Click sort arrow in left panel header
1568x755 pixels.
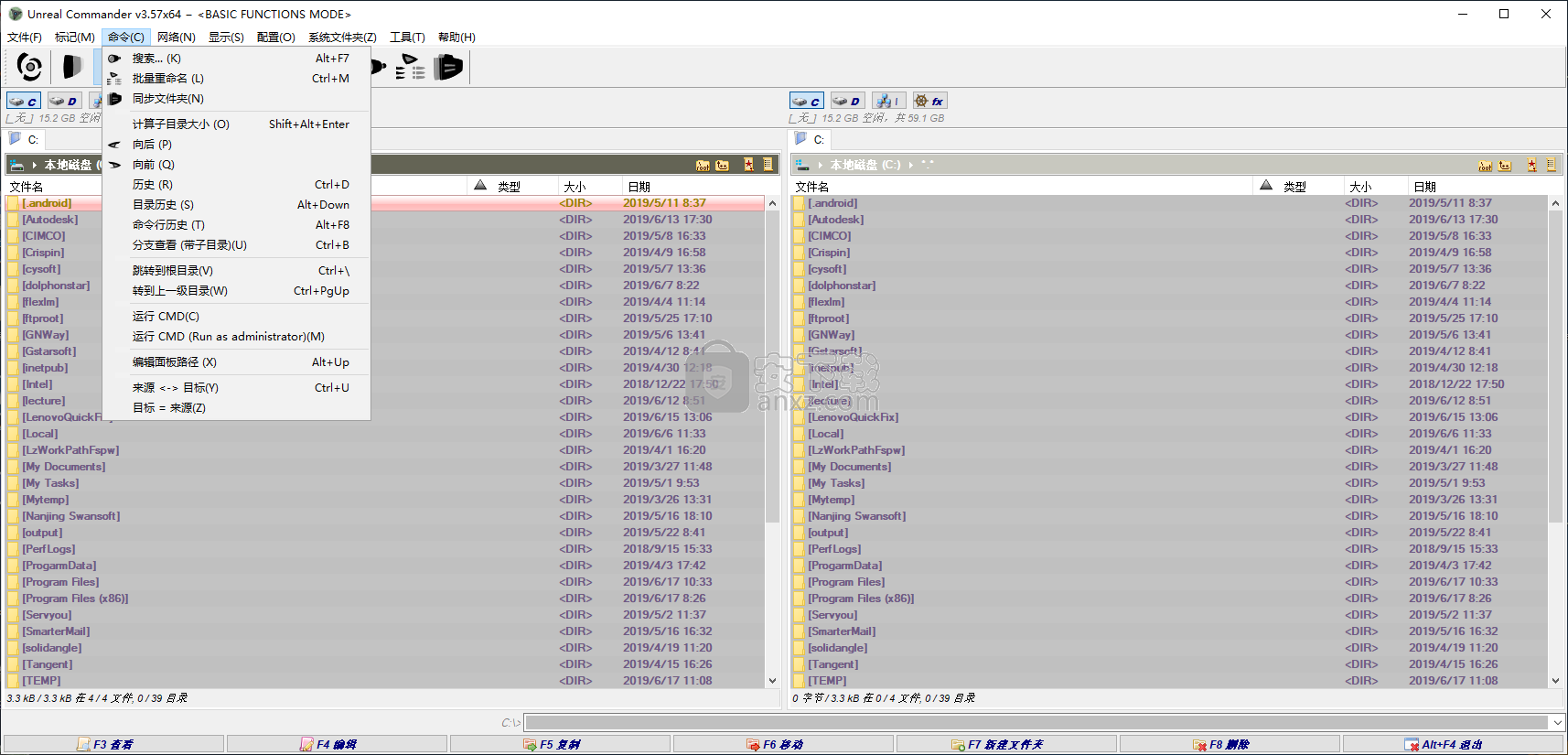[480, 186]
